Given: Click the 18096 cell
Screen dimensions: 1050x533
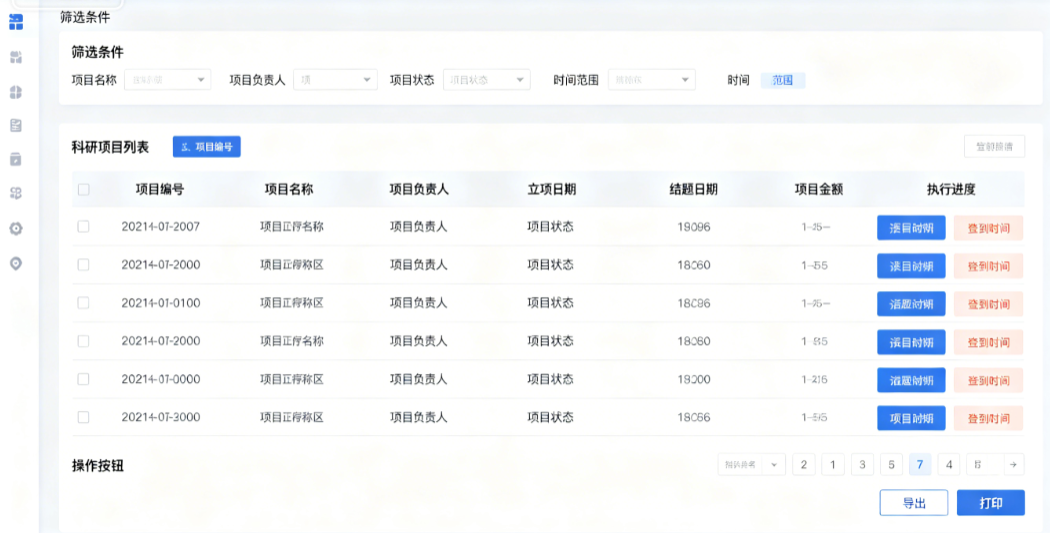Looking at the screenshot, I should 694,303.
